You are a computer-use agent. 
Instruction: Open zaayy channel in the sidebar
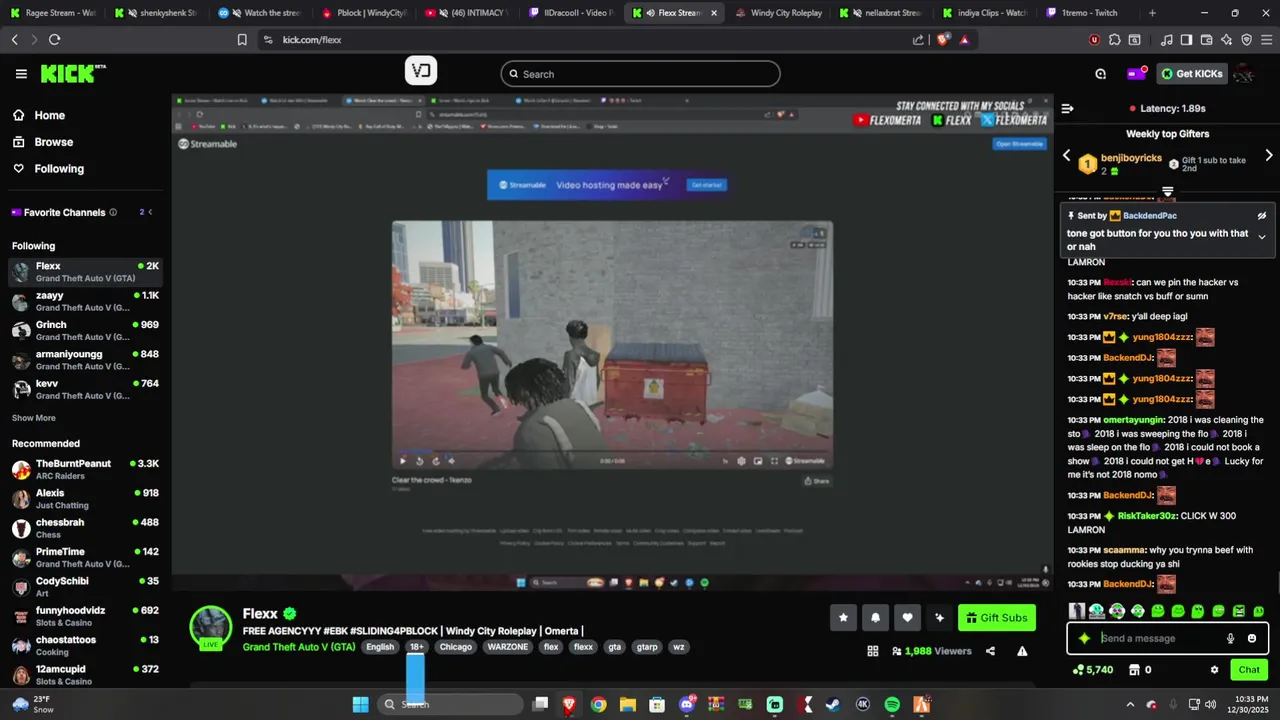tap(85, 301)
